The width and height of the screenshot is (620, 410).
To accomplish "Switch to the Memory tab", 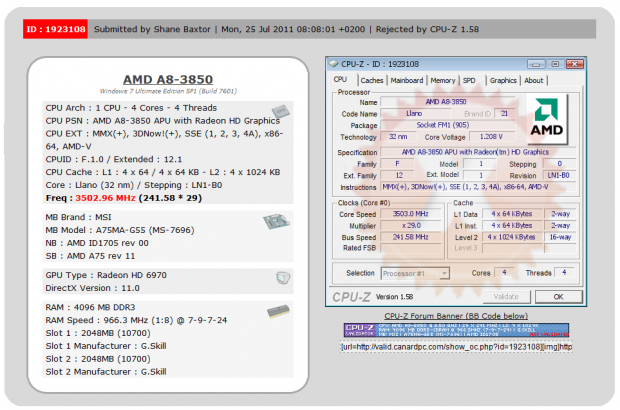I will point(443,80).
